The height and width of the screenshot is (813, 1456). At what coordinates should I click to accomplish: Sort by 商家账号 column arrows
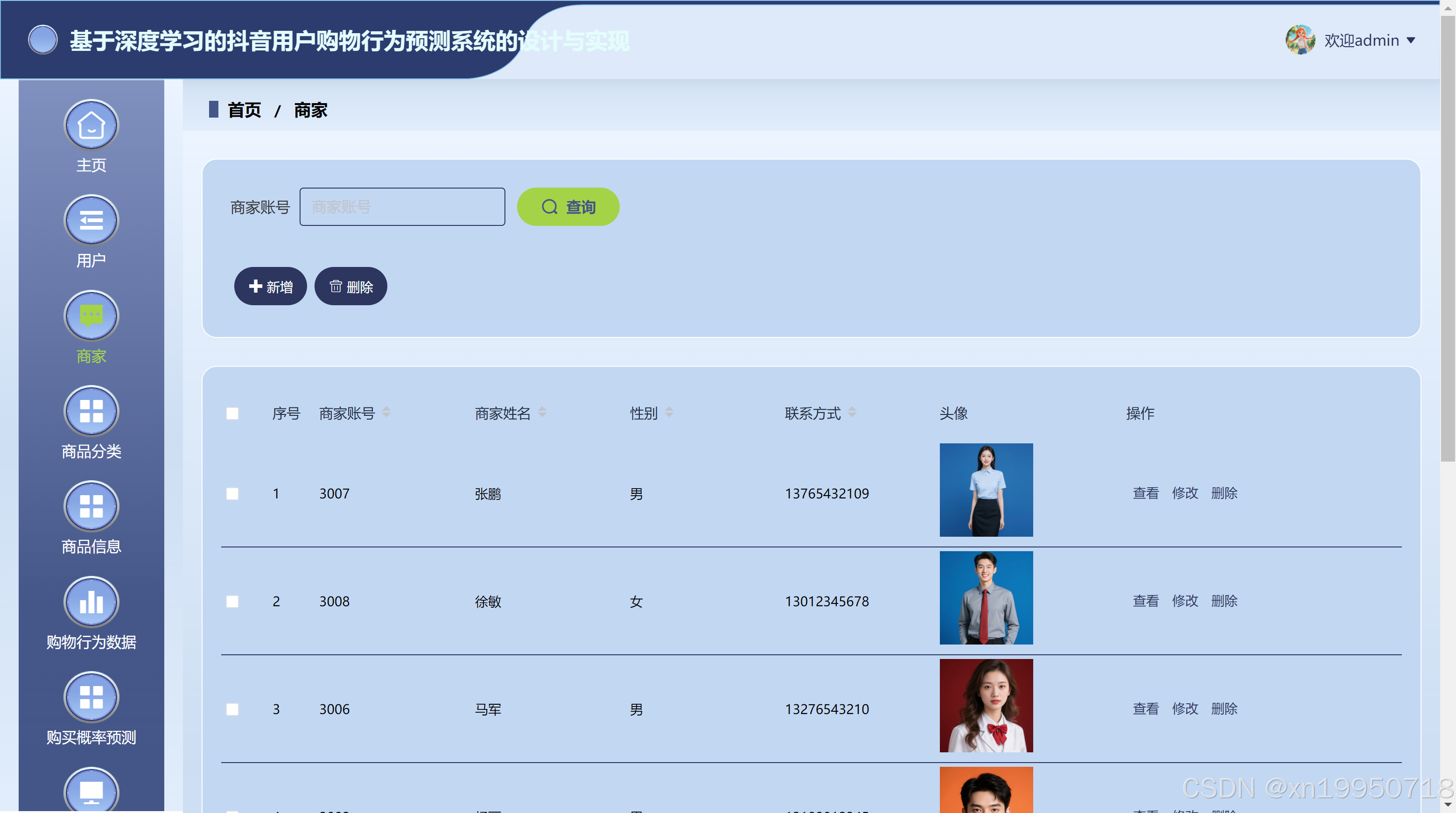pos(386,412)
